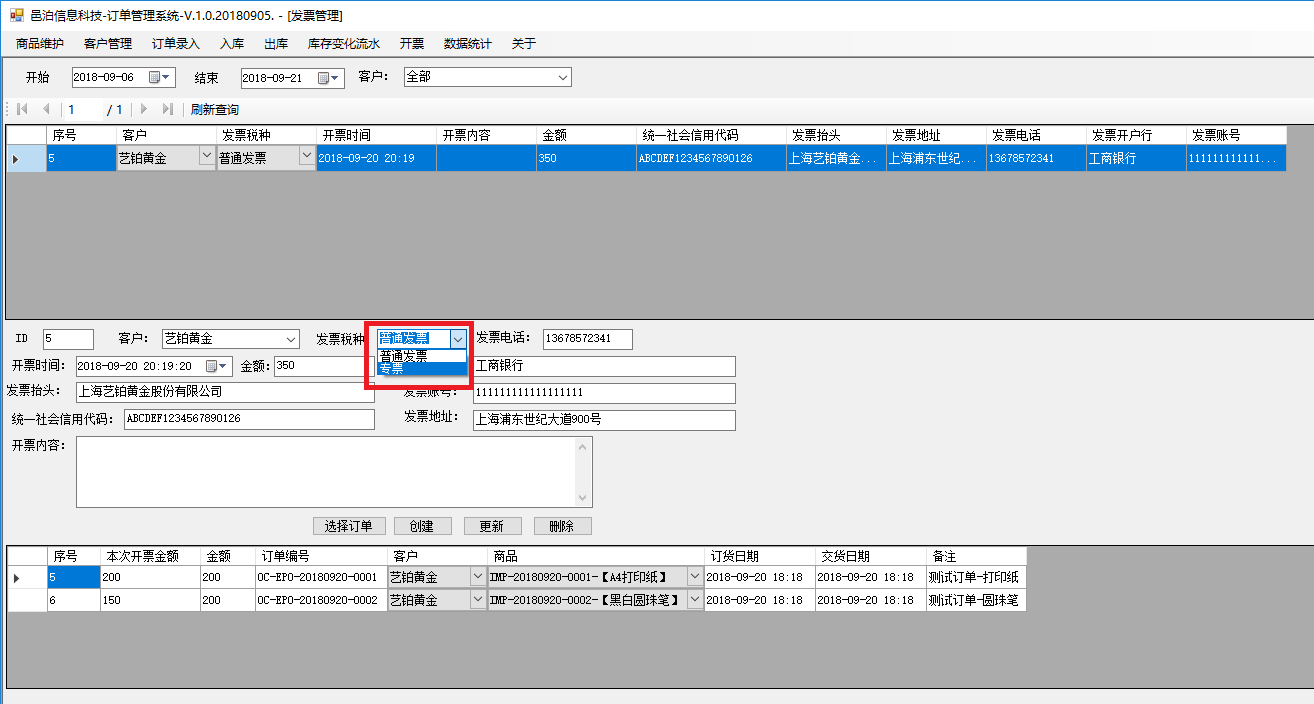This screenshot has height=704, width=1314.
Task: Click the 工商银行 bank input field
Action: [604, 366]
